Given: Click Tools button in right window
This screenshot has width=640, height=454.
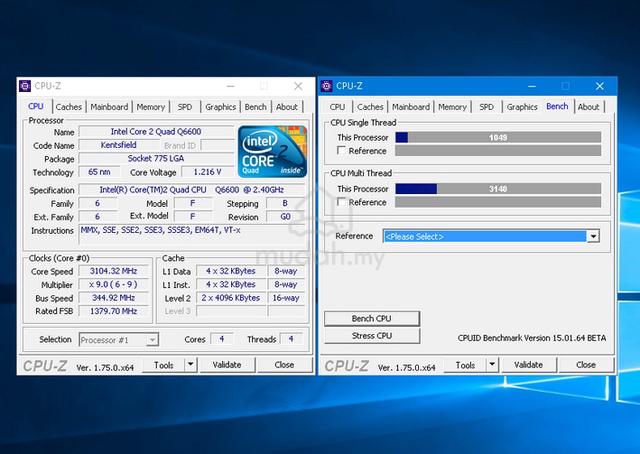Looking at the screenshot, I should coord(465,365).
